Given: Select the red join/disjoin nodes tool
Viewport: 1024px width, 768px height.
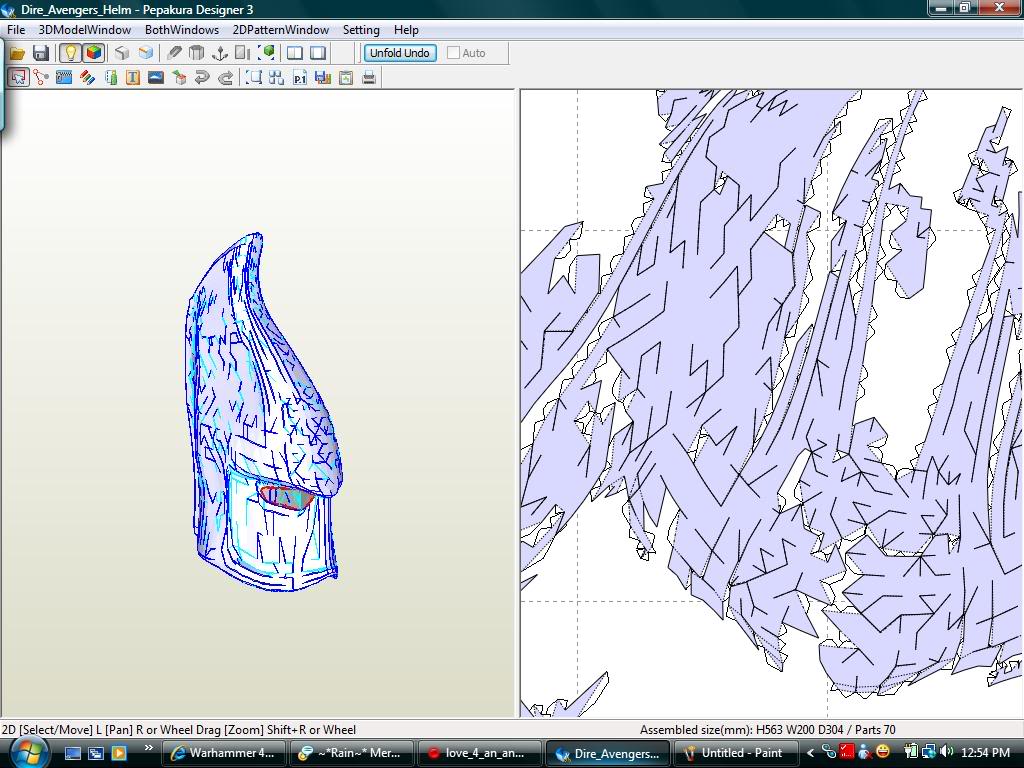Looking at the screenshot, I should [41, 78].
